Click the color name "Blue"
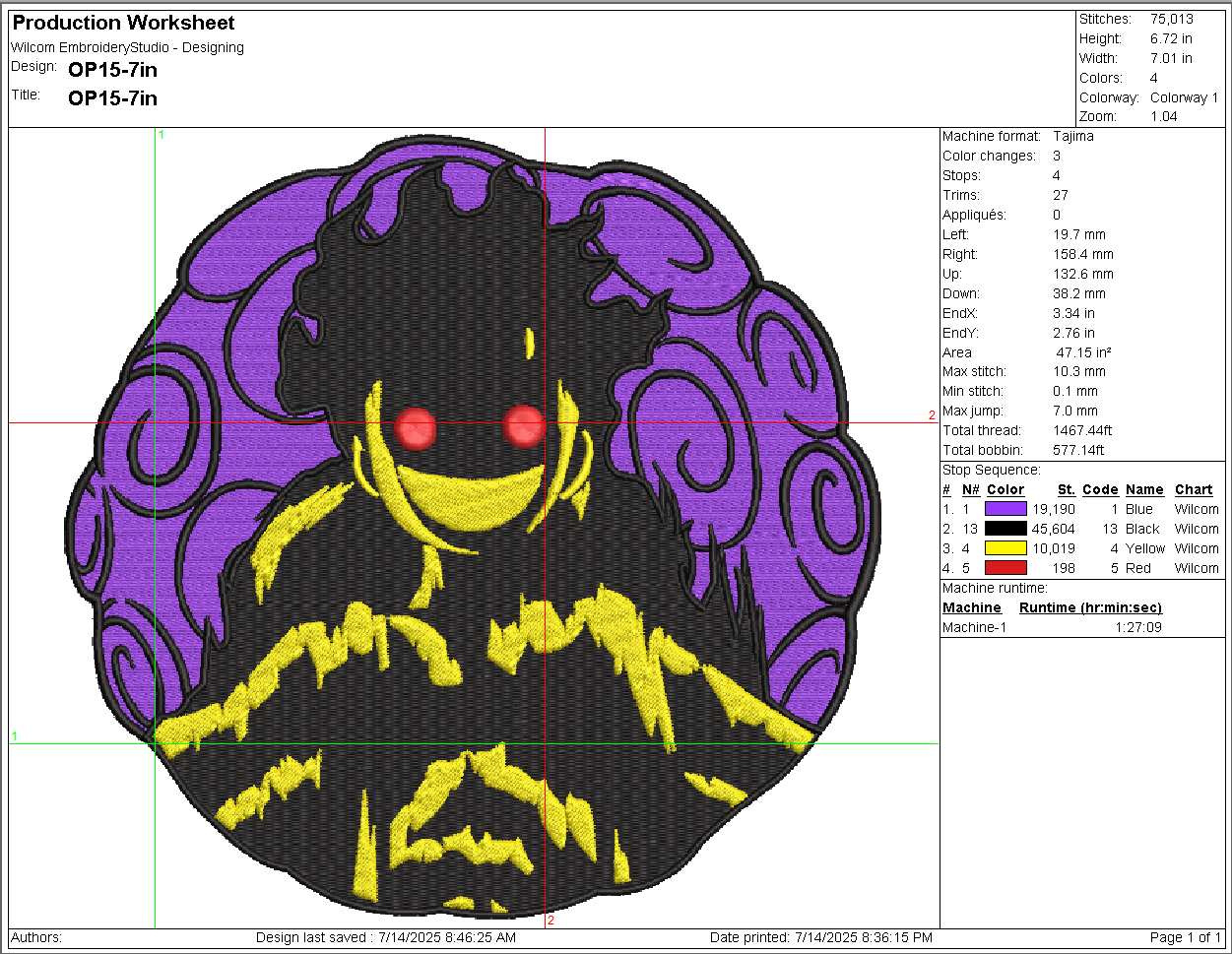The height and width of the screenshot is (954, 1232). (x=1139, y=509)
